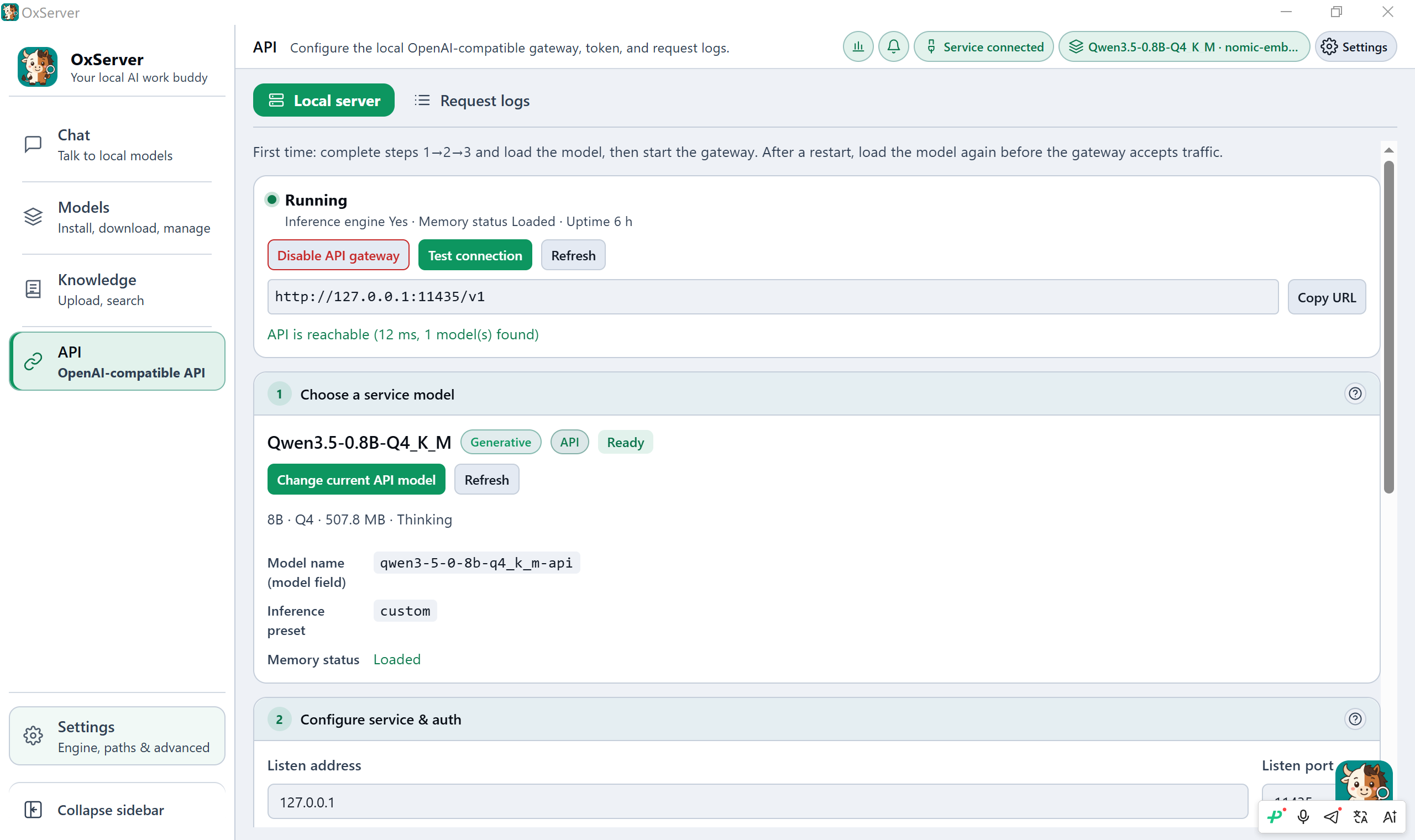Click the "Configure service & auth" step title
Screen dimensions: 1415x840
click(x=381, y=720)
